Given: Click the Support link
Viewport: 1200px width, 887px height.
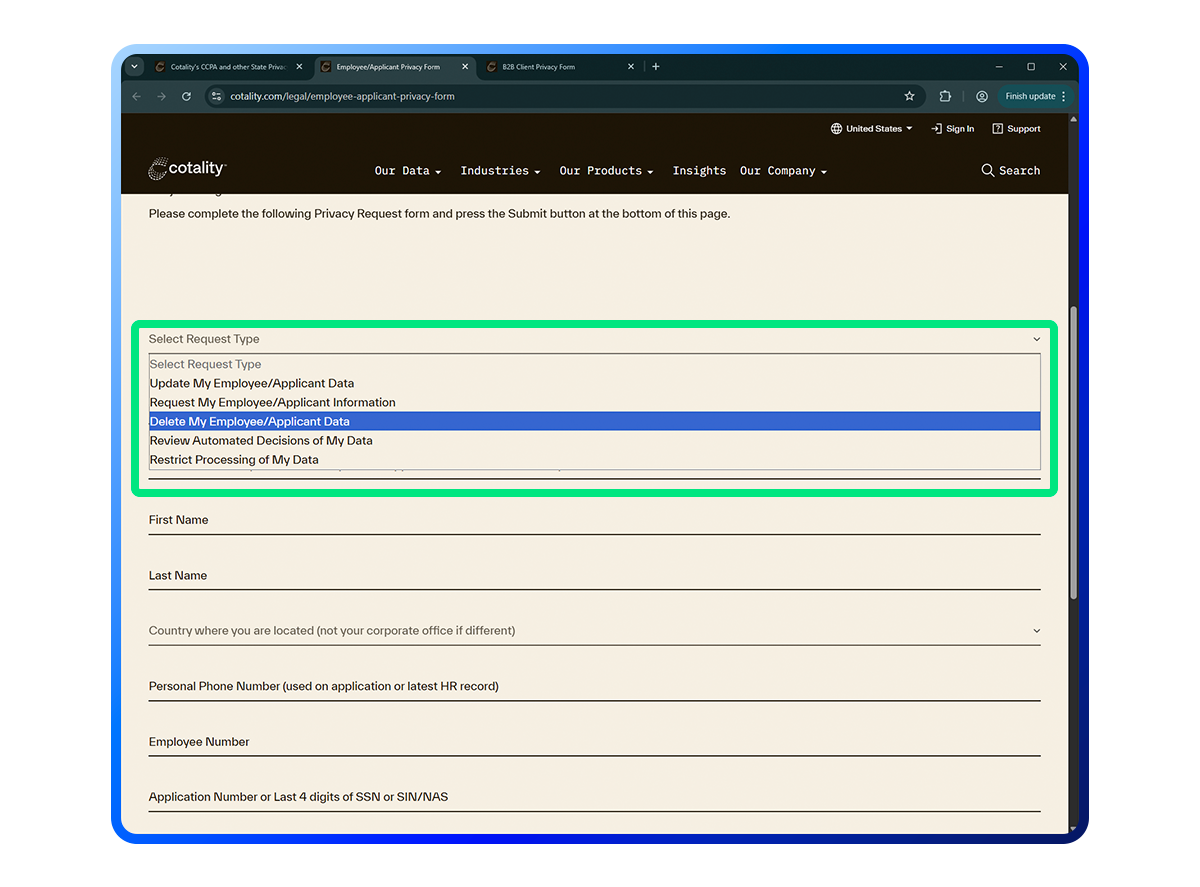Looking at the screenshot, I should 1022,128.
